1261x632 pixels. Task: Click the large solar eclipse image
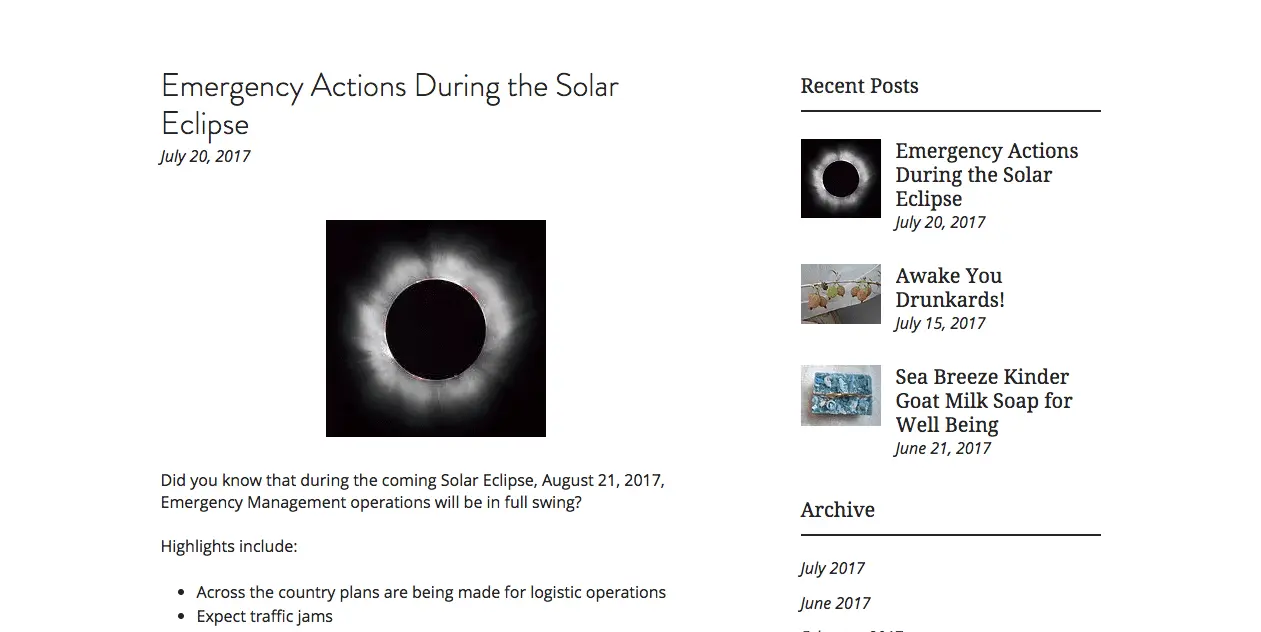tap(436, 328)
